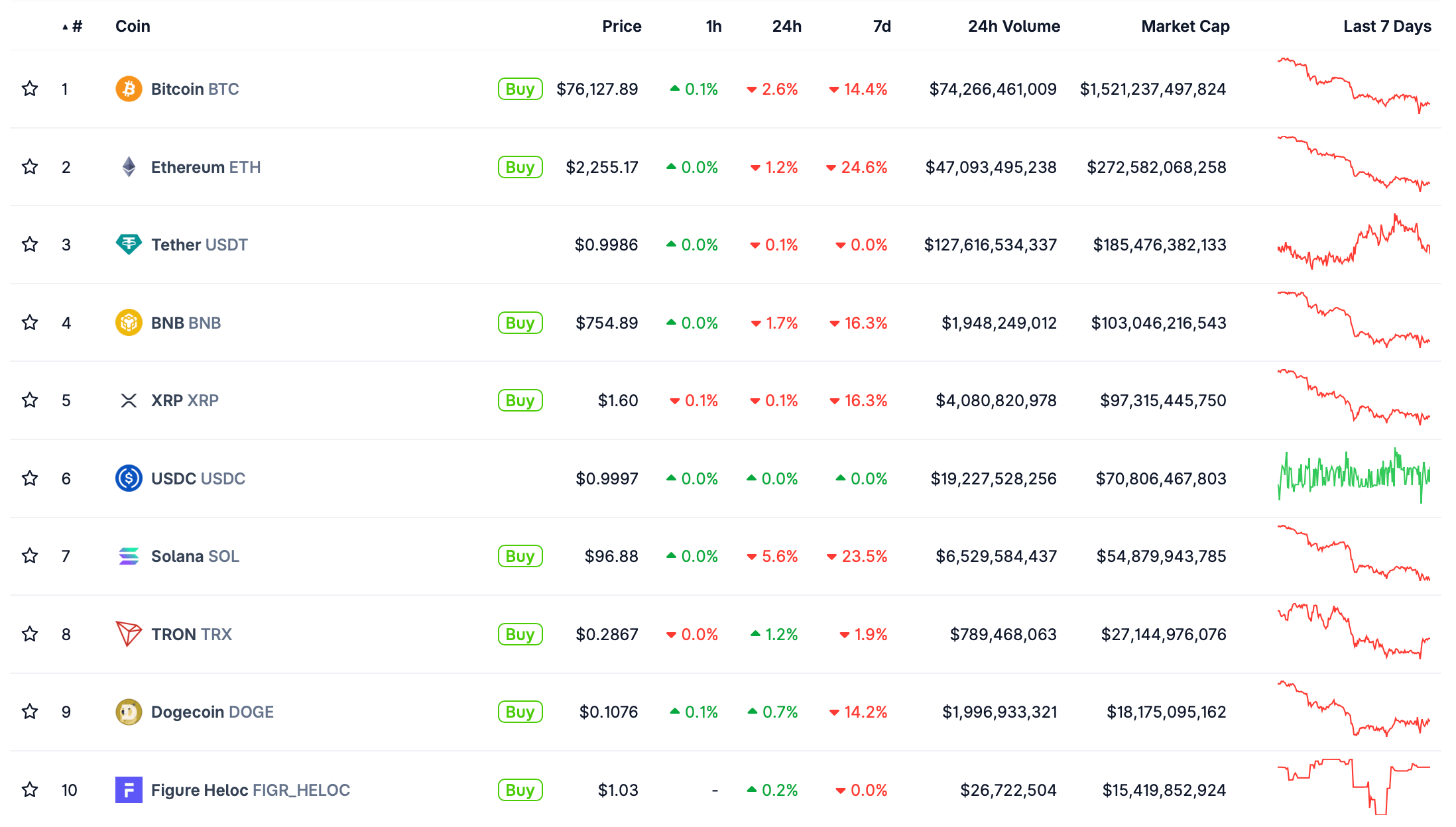Toggle favorite star for Solana

pos(30,556)
